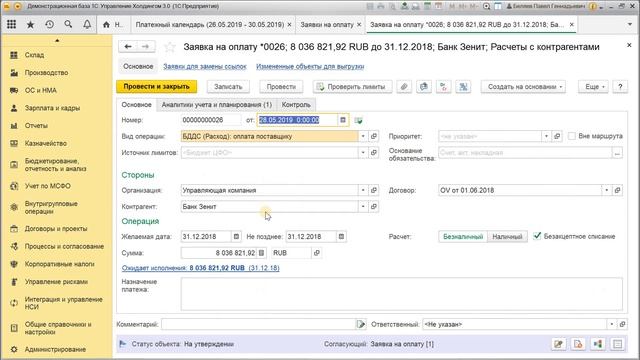This screenshot has width=640, height=360.
Task: Open the Организация linked record icon
Action: (373, 190)
